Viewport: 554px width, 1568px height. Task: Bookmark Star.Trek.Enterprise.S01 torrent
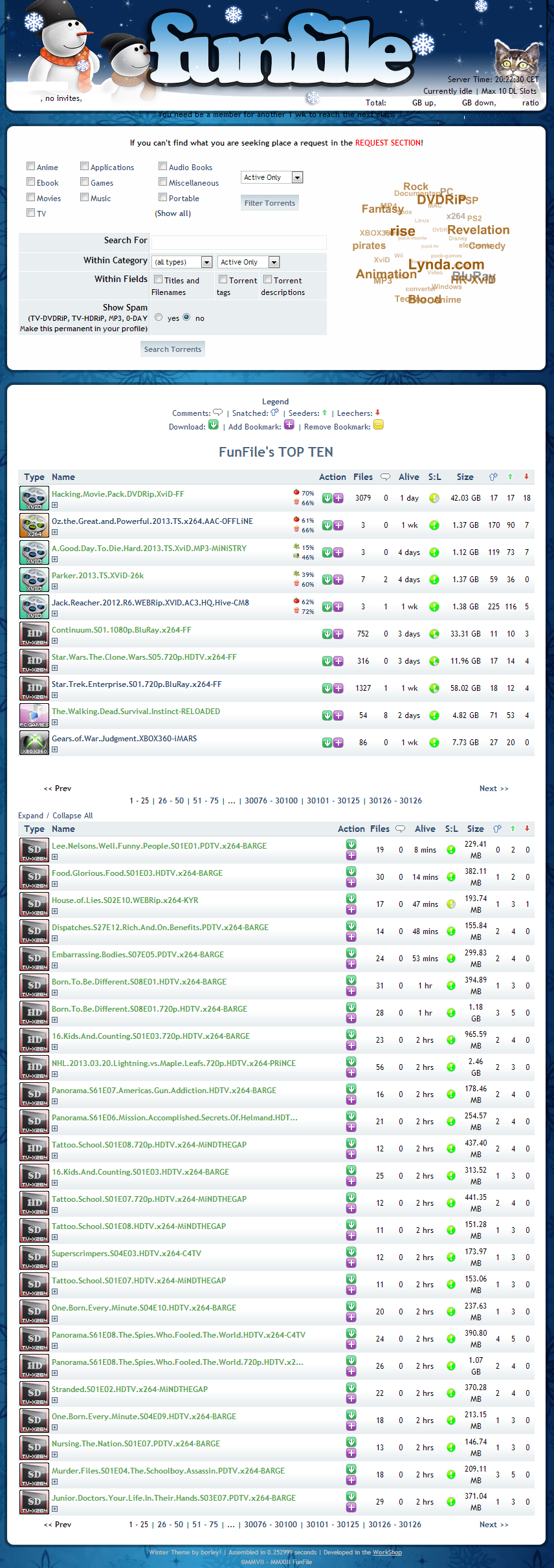point(338,688)
